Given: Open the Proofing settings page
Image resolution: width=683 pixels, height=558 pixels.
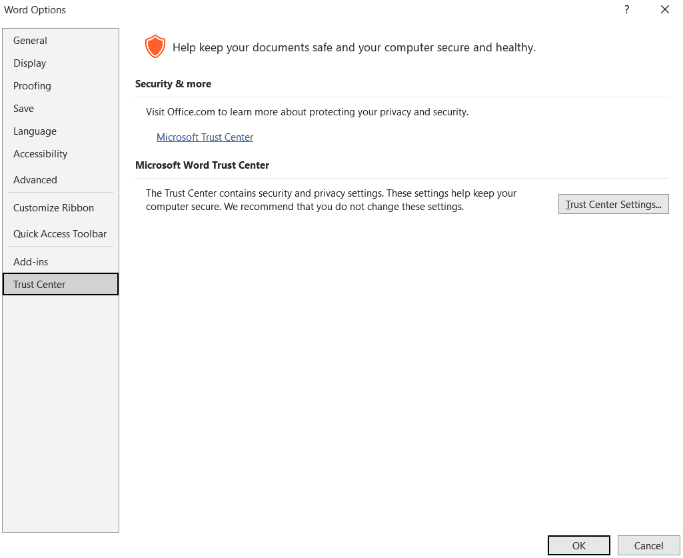Looking at the screenshot, I should click(32, 86).
